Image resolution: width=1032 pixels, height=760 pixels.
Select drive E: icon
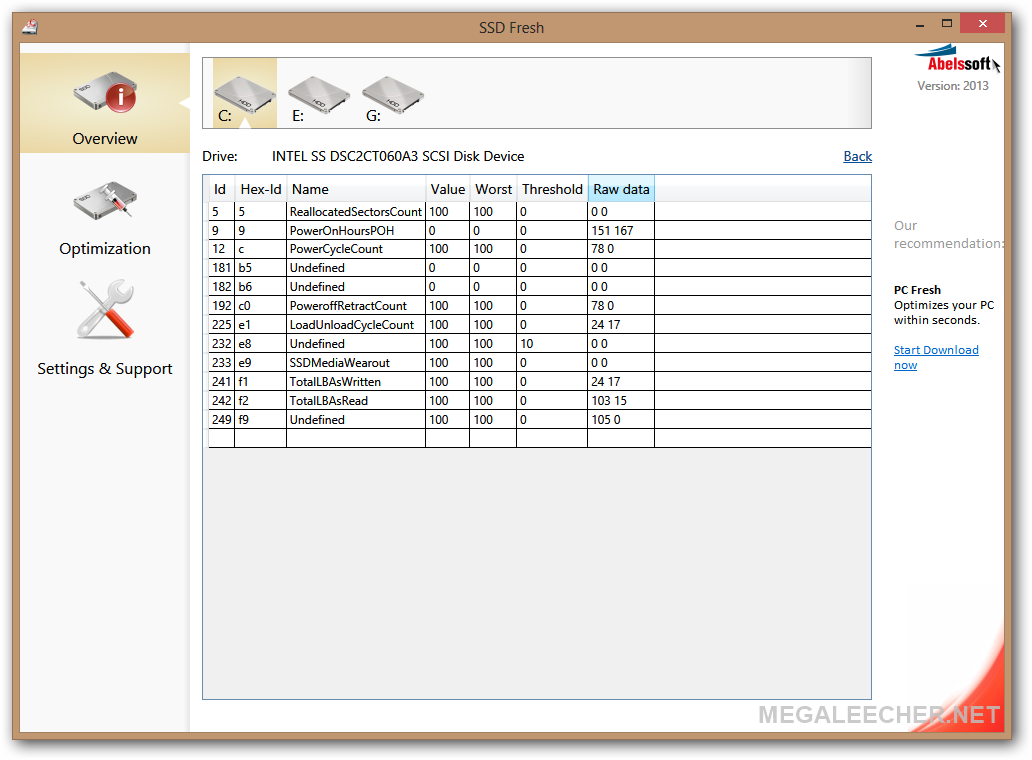click(318, 99)
